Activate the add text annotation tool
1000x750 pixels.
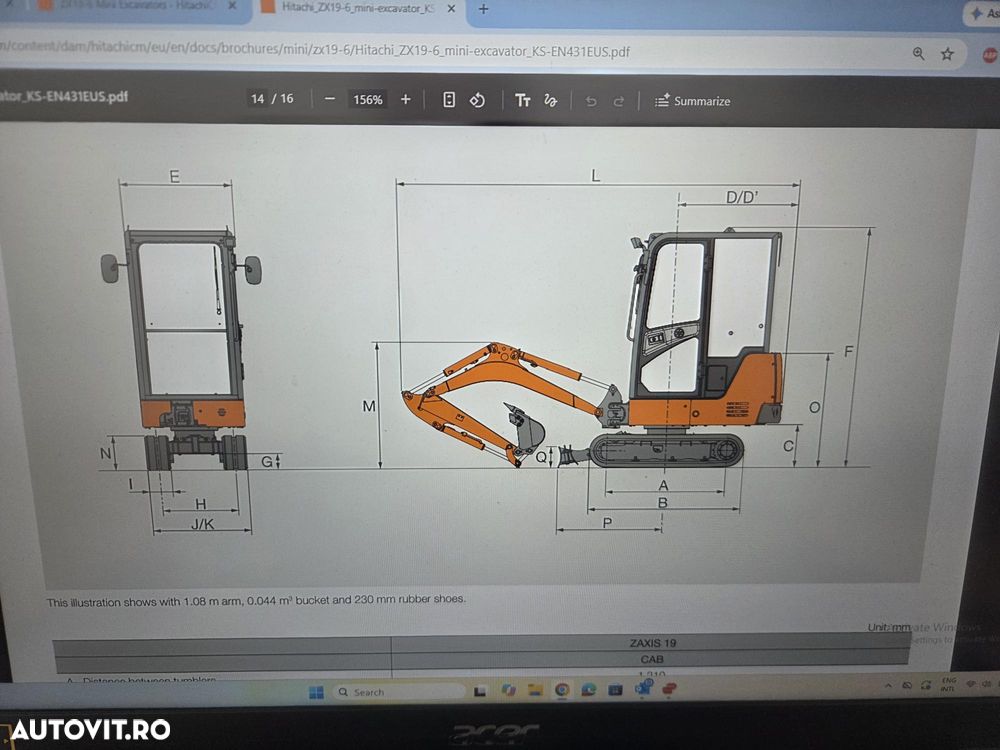tap(522, 100)
